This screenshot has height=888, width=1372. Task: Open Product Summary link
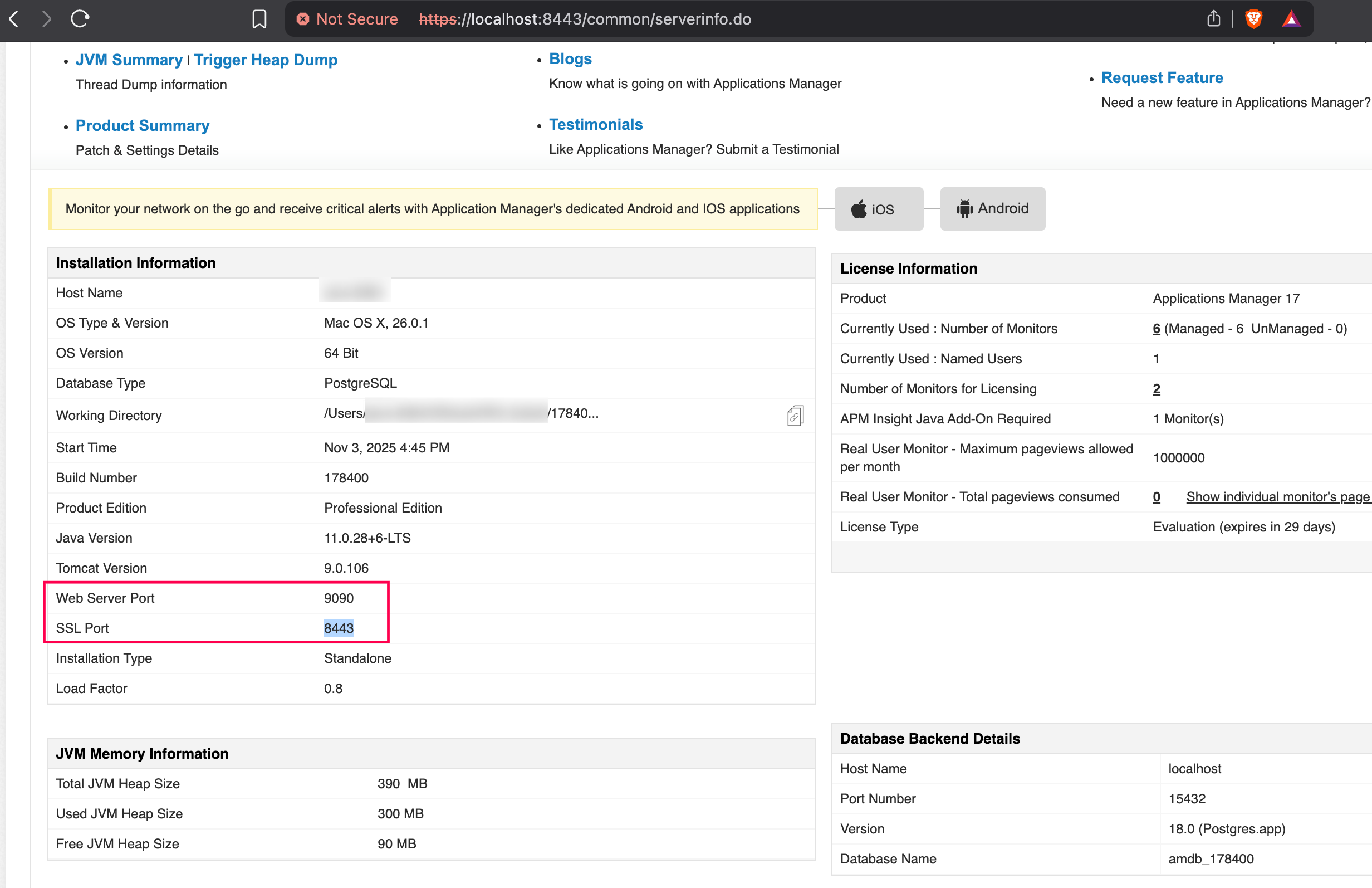pyautogui.click(x=143, y=126)
